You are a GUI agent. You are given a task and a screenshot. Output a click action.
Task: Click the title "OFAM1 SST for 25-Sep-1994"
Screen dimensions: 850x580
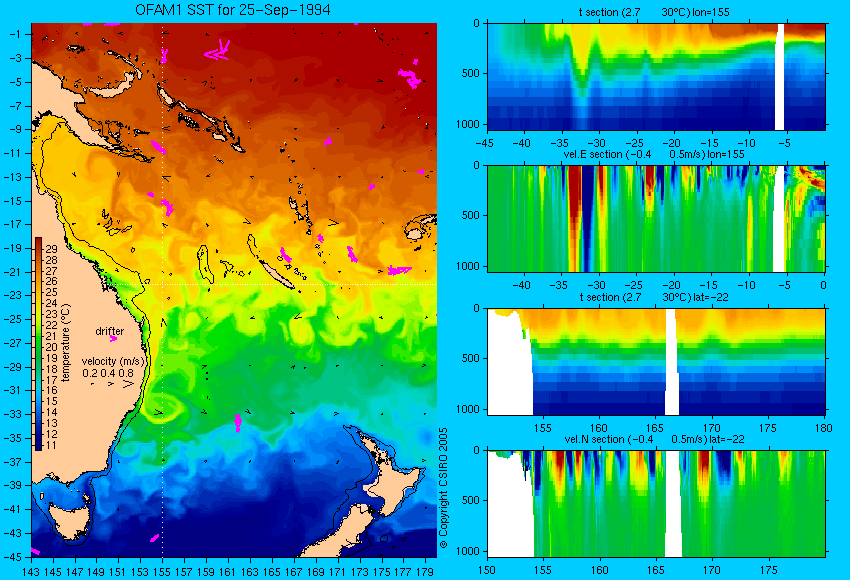point(233,10)
